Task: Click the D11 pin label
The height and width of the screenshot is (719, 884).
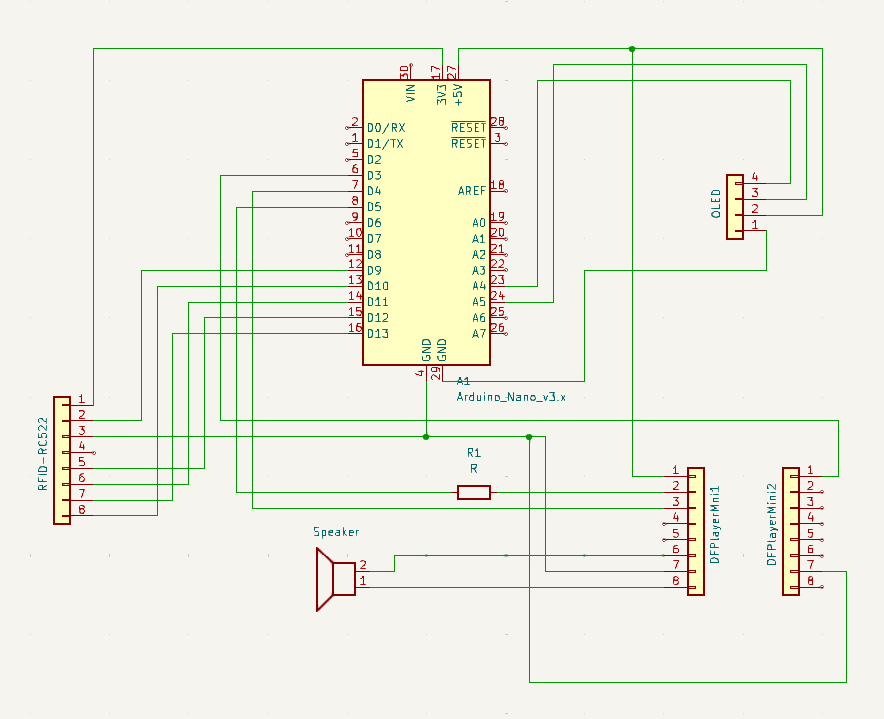Action: pos(378,302)
